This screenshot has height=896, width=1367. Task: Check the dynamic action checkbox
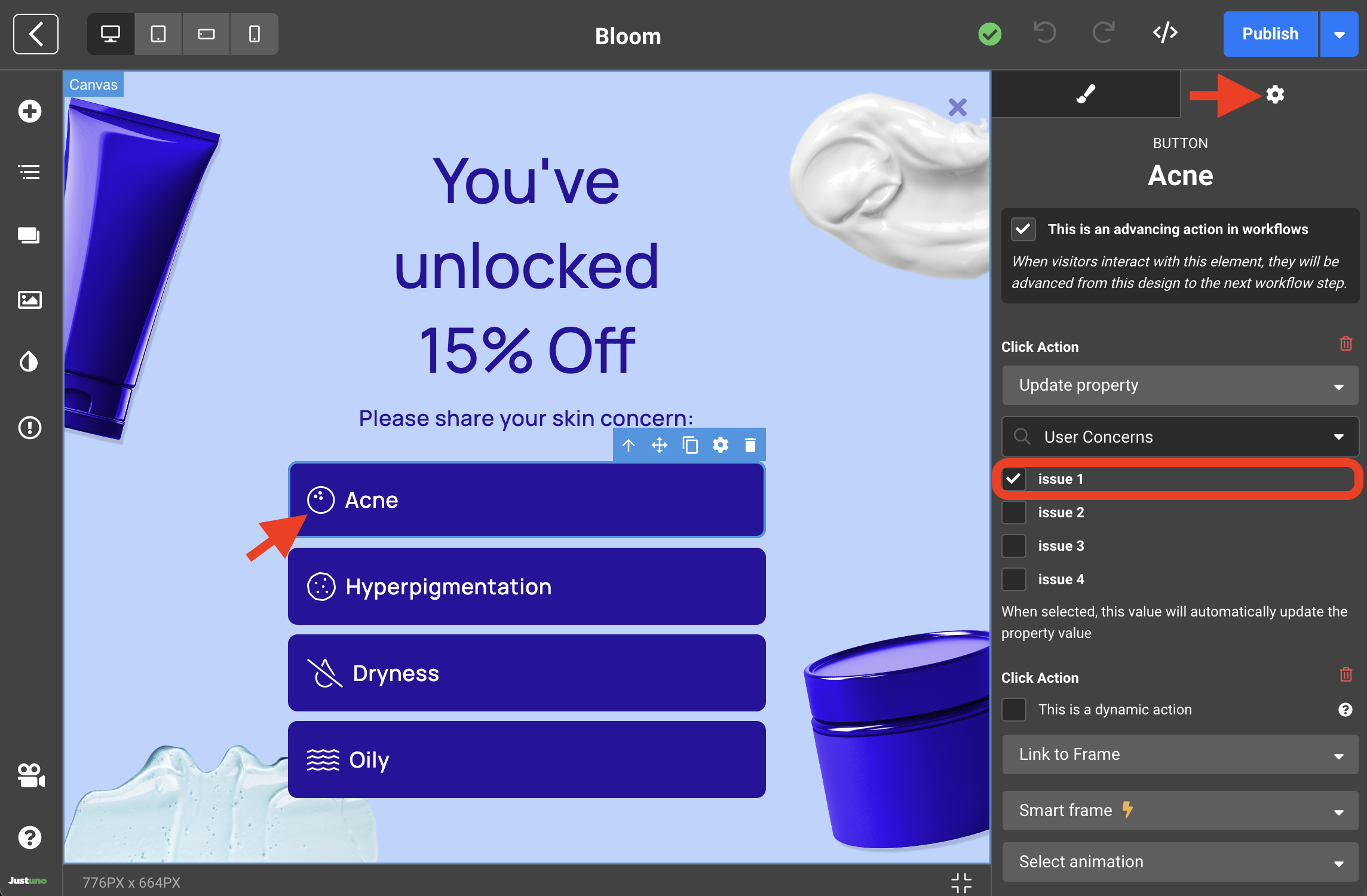[x=1014, y=710]
